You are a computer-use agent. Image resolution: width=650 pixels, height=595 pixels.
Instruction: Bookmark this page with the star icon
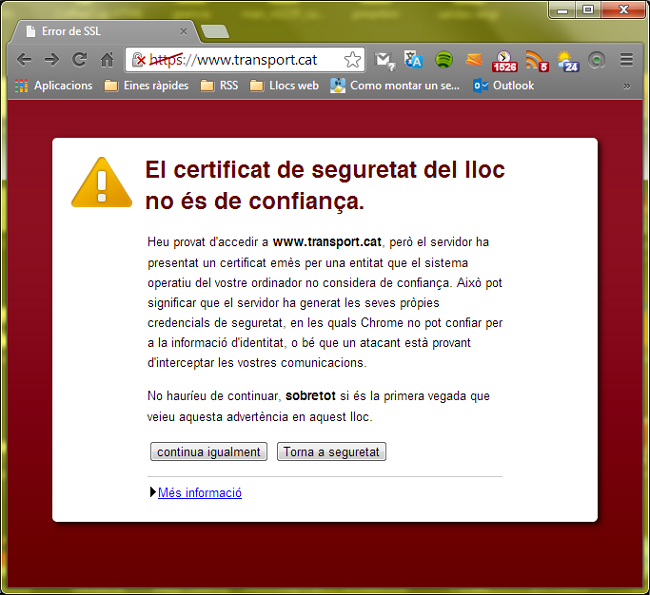(352, 60)
